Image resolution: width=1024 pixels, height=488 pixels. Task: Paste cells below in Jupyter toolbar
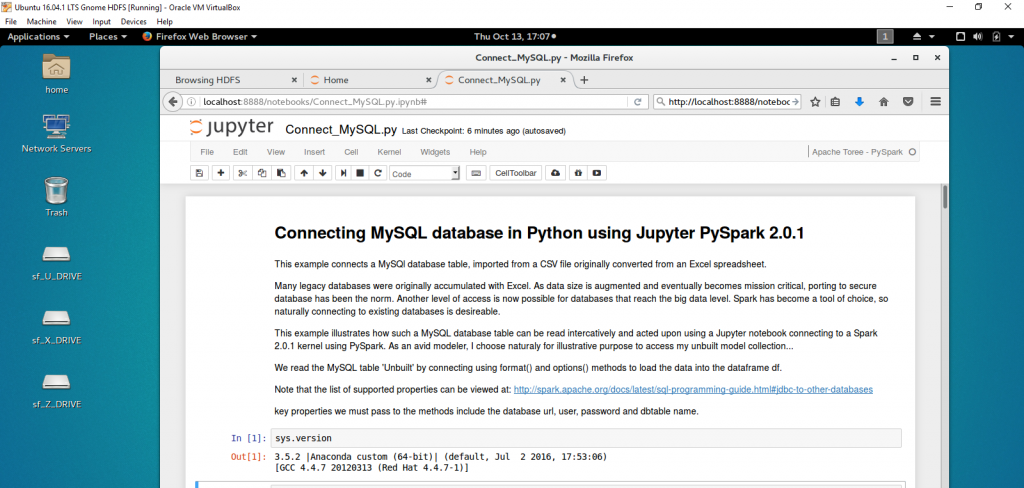click(281, 173)
